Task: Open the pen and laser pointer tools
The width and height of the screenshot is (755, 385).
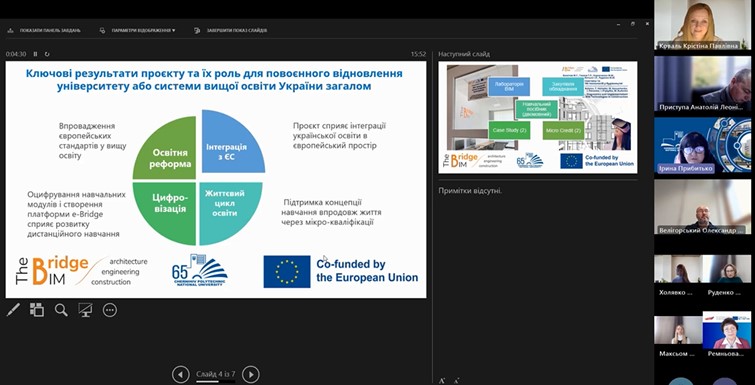Action: point(13,310)
